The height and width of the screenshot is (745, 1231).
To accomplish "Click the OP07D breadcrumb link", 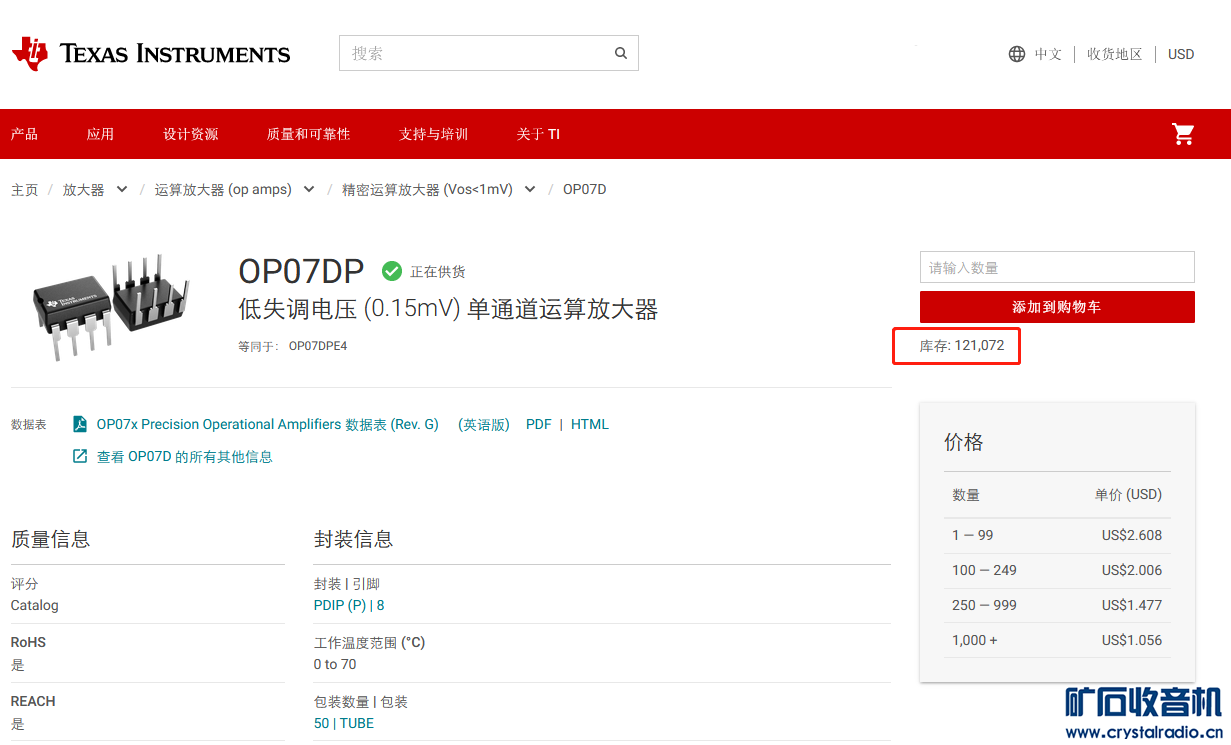I will (x=585, y=189).
